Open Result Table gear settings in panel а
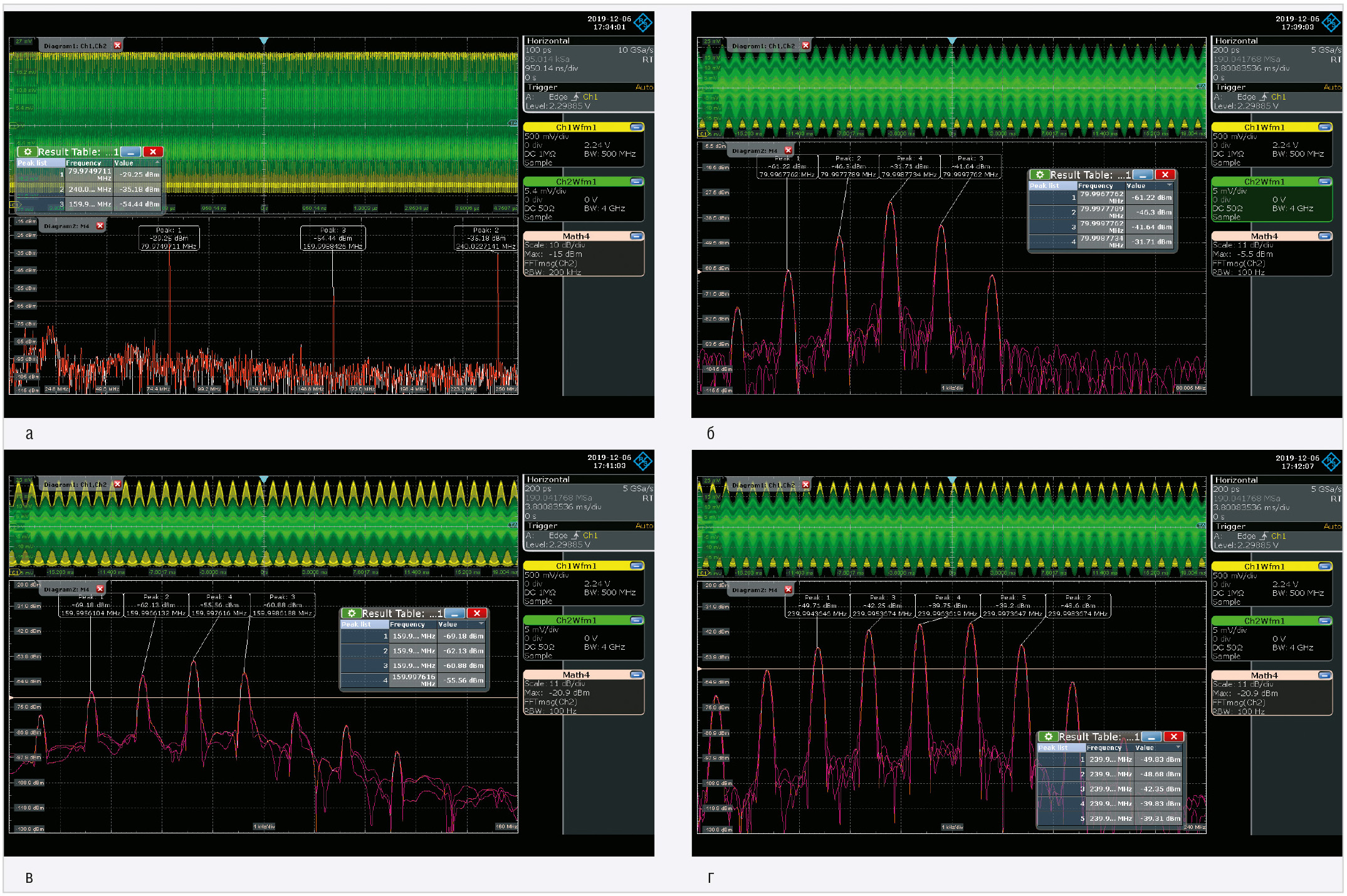1347x896 pixels. pos(28,152)
